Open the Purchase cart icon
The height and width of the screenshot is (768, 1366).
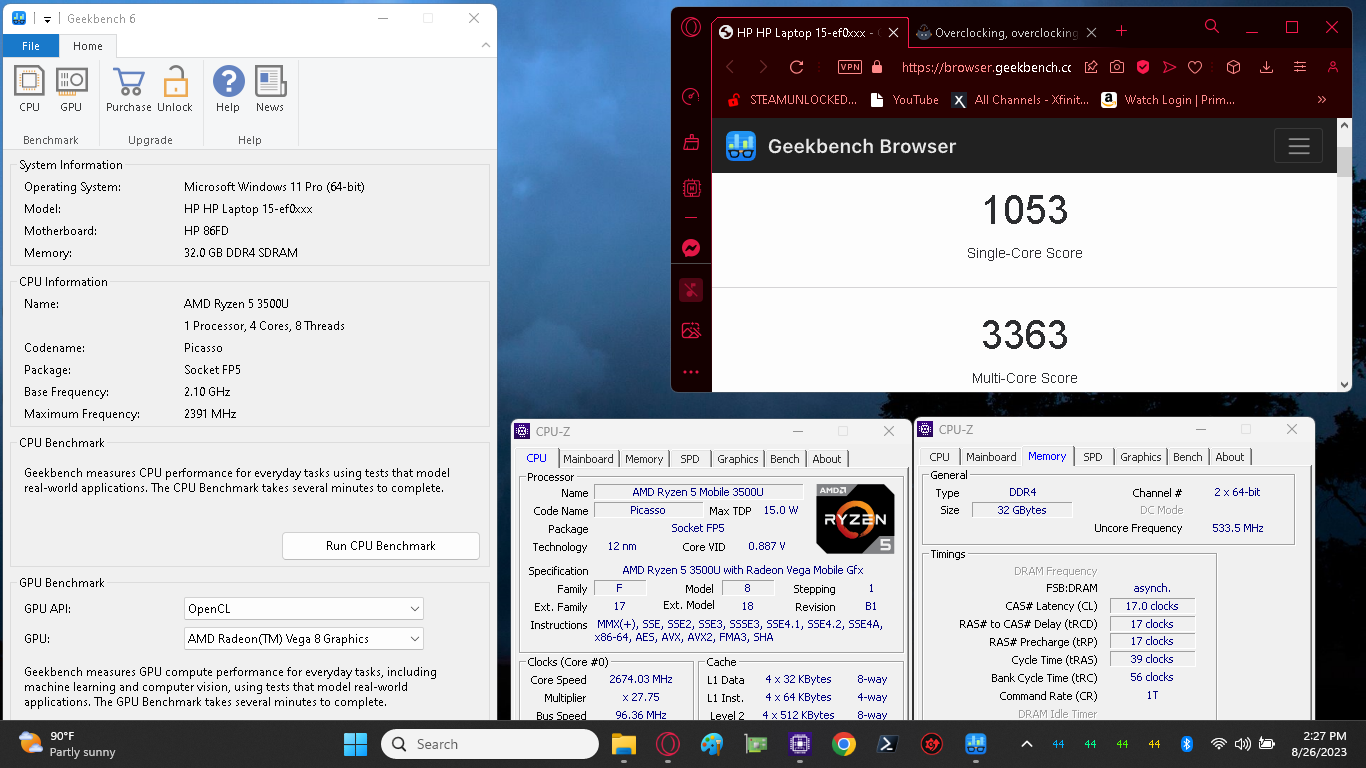click(x=129, y=89)
